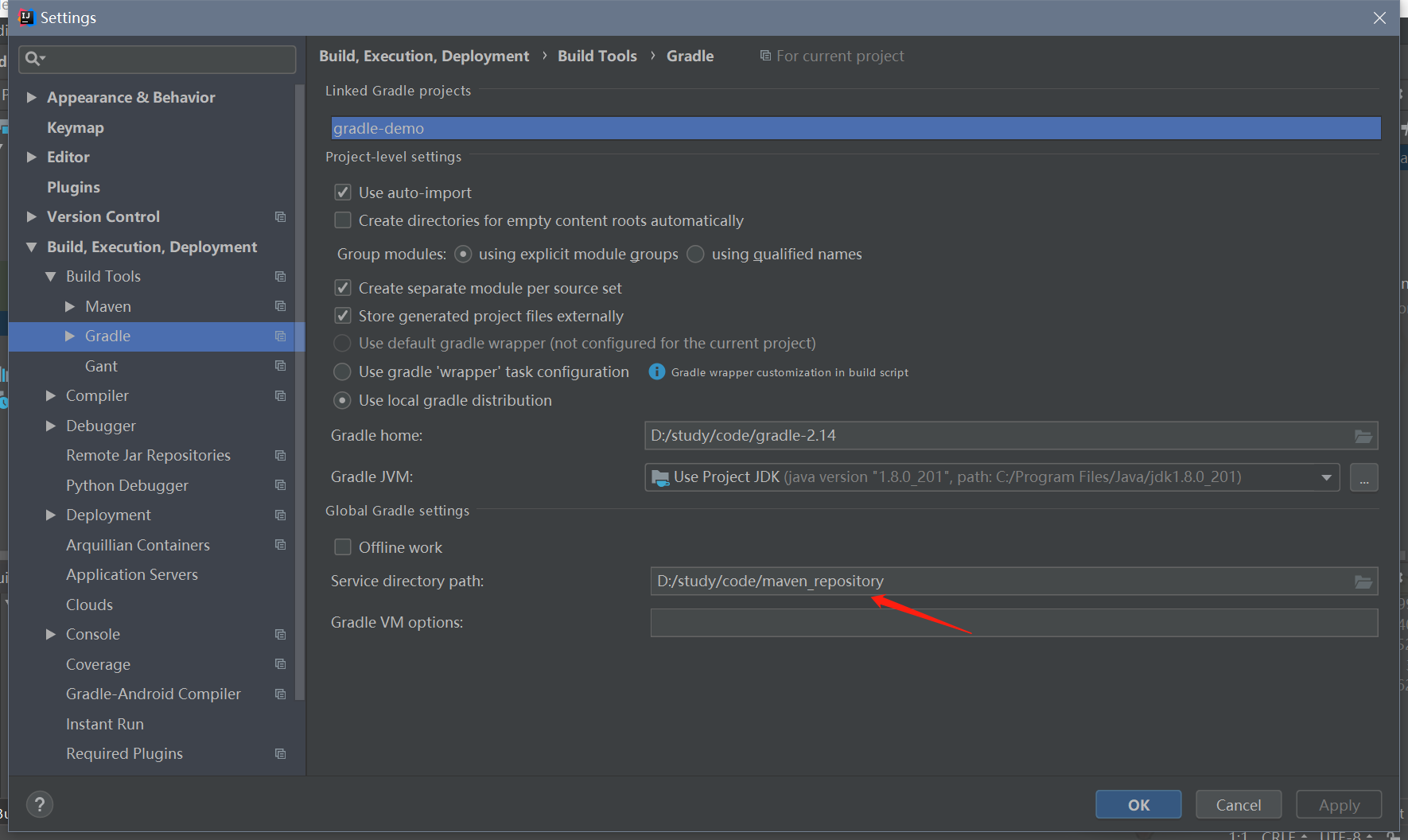The image size is (1408, 840).
Task: Click the info icon beside wrapper customization
Action: tap(656, 371)
